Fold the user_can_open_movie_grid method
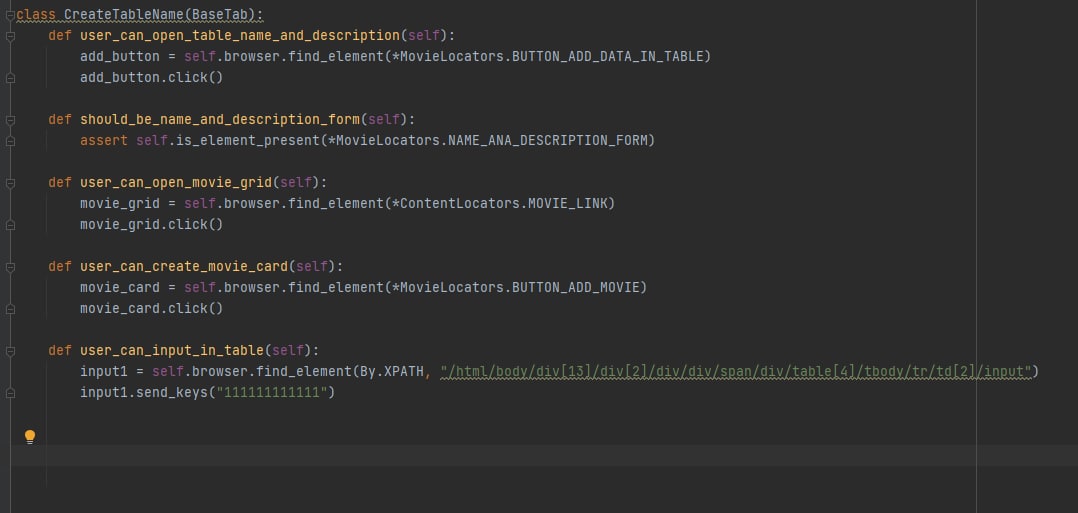Image resolution: width=1078 pixels, height=513 pixels. [10, 183]
